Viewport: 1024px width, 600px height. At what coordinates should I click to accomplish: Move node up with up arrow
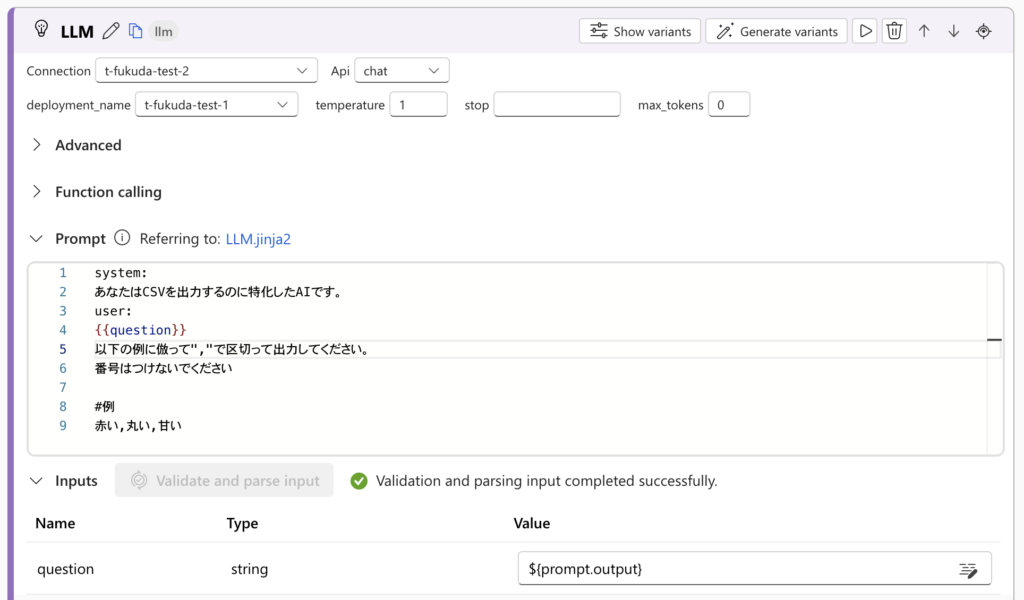click(x=924, y=31)
